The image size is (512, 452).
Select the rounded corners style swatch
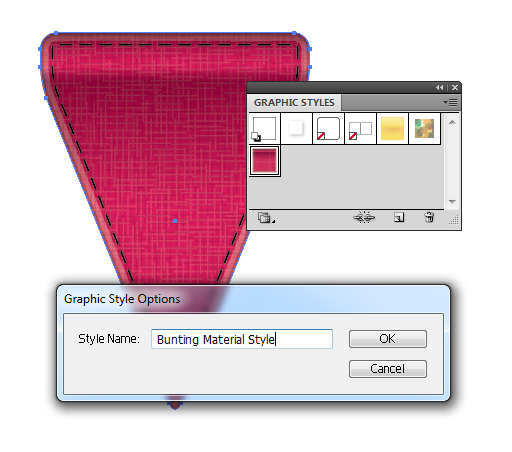[328, 129]
